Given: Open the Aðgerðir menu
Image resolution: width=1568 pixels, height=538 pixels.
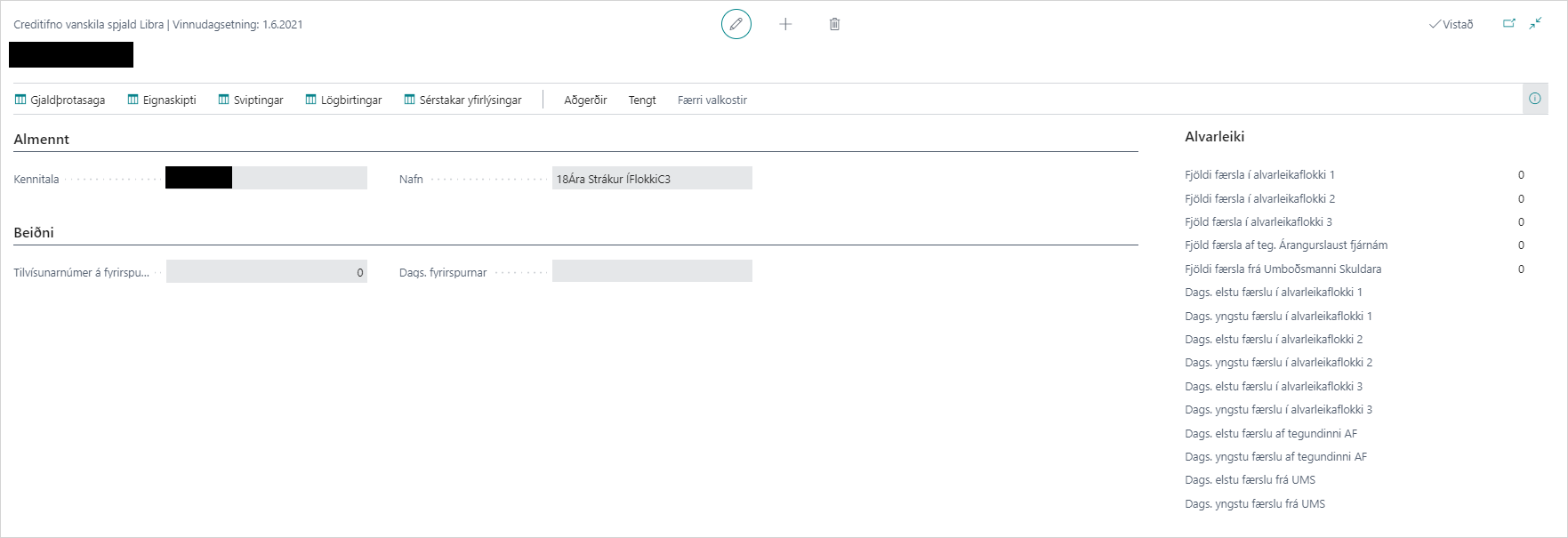Looking at the screenshot, I should point(585,100).
